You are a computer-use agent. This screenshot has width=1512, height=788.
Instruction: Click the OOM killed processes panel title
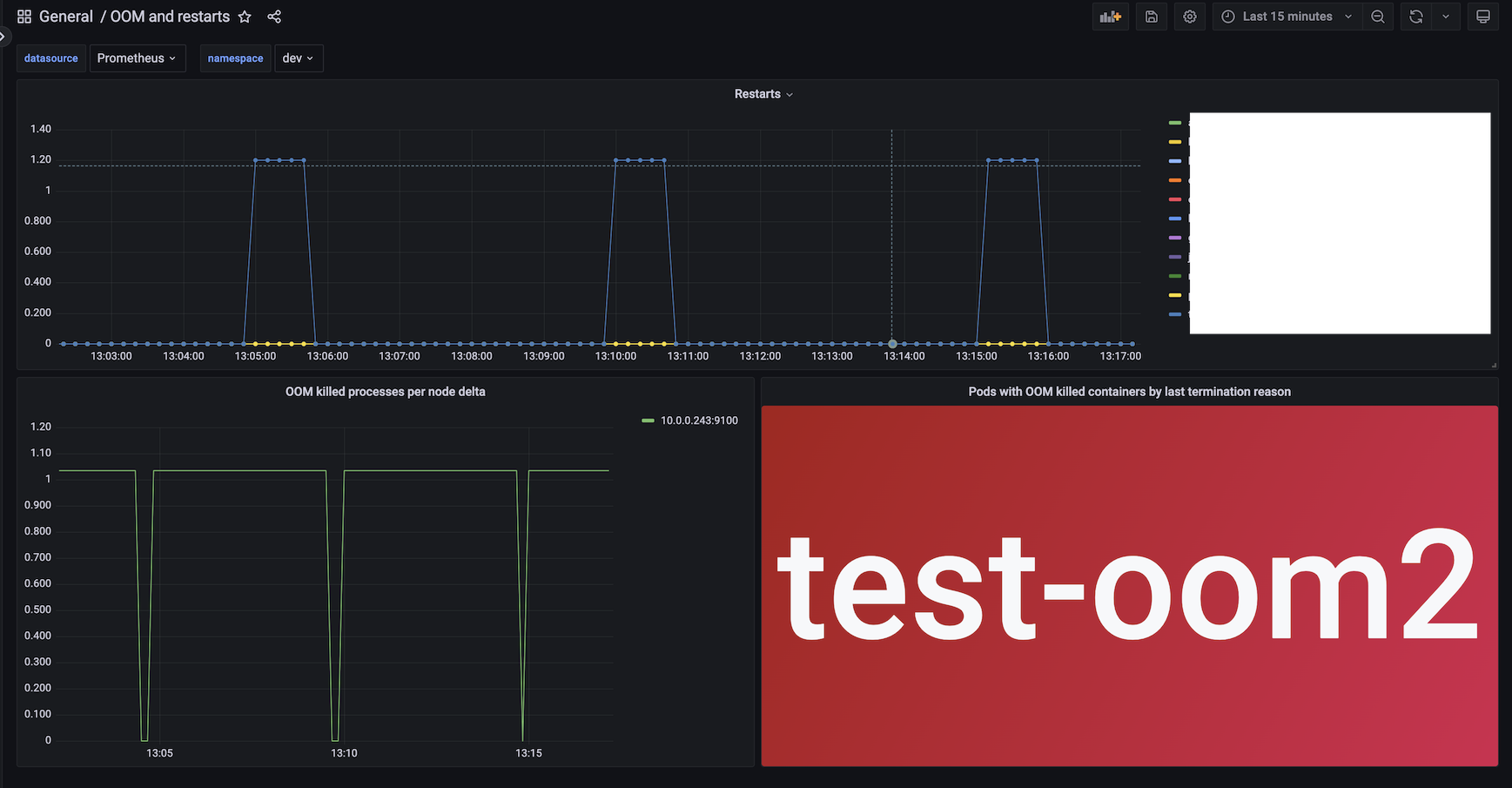click(x=386, y=392)
